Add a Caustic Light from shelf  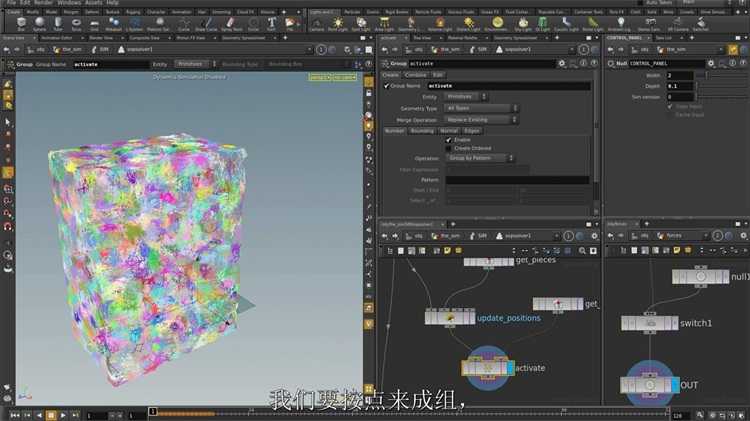(566, 24)
